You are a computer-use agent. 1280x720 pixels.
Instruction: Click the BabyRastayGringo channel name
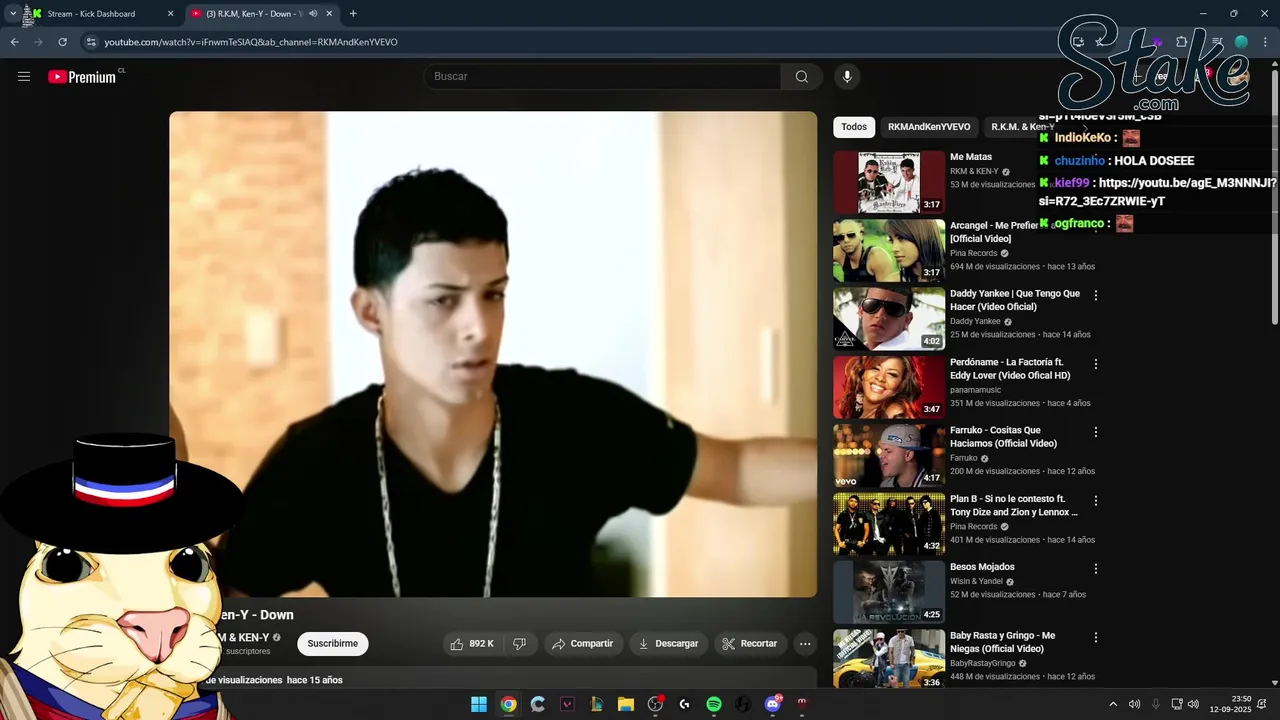pos(982,663)
